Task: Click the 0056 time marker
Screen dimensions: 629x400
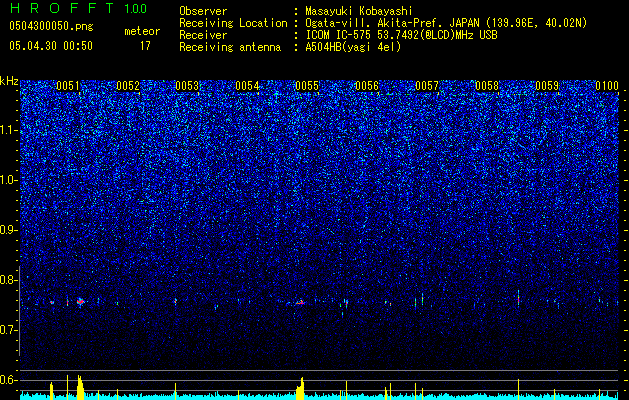Action: click(367, 86)
